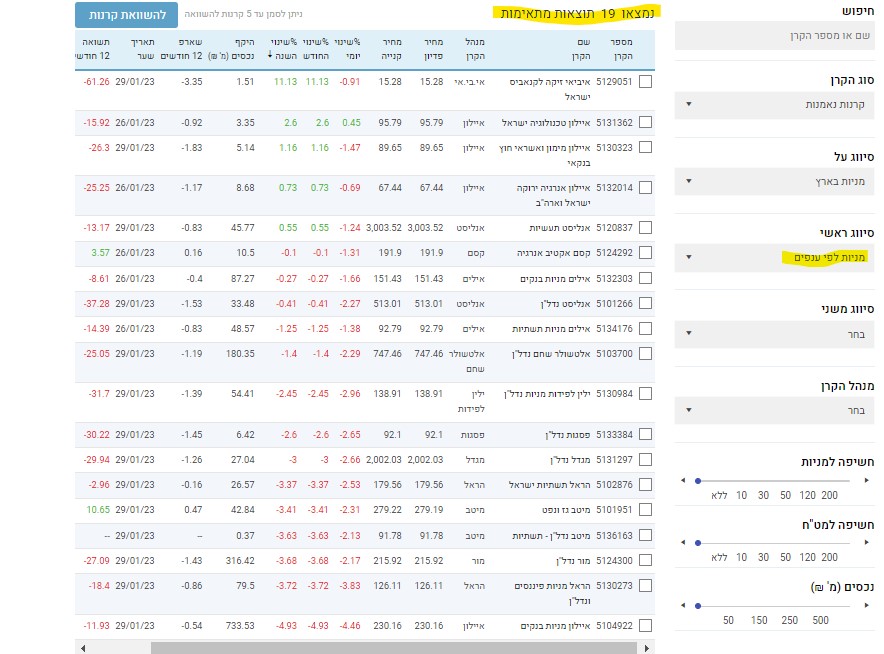Tick checkbox for fund 5124292
This screenshot has height=654, width=884.
coord(646,253)
